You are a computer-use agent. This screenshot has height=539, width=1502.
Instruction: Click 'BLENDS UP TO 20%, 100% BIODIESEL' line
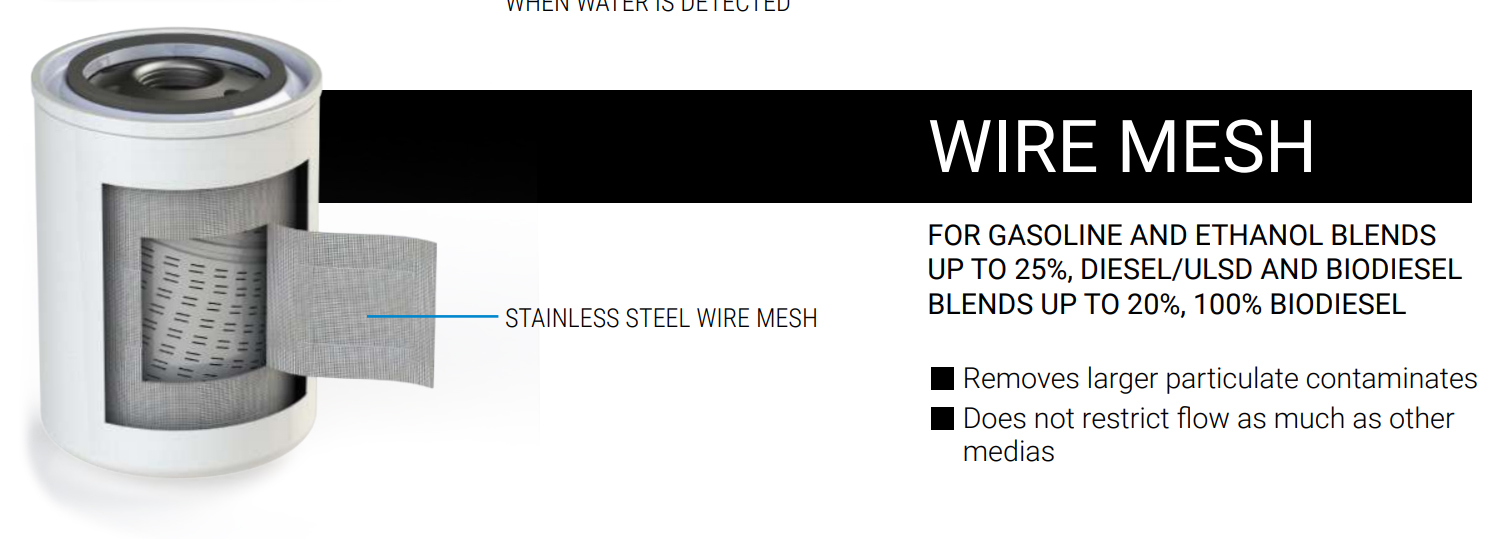[x=1167, y=304]
